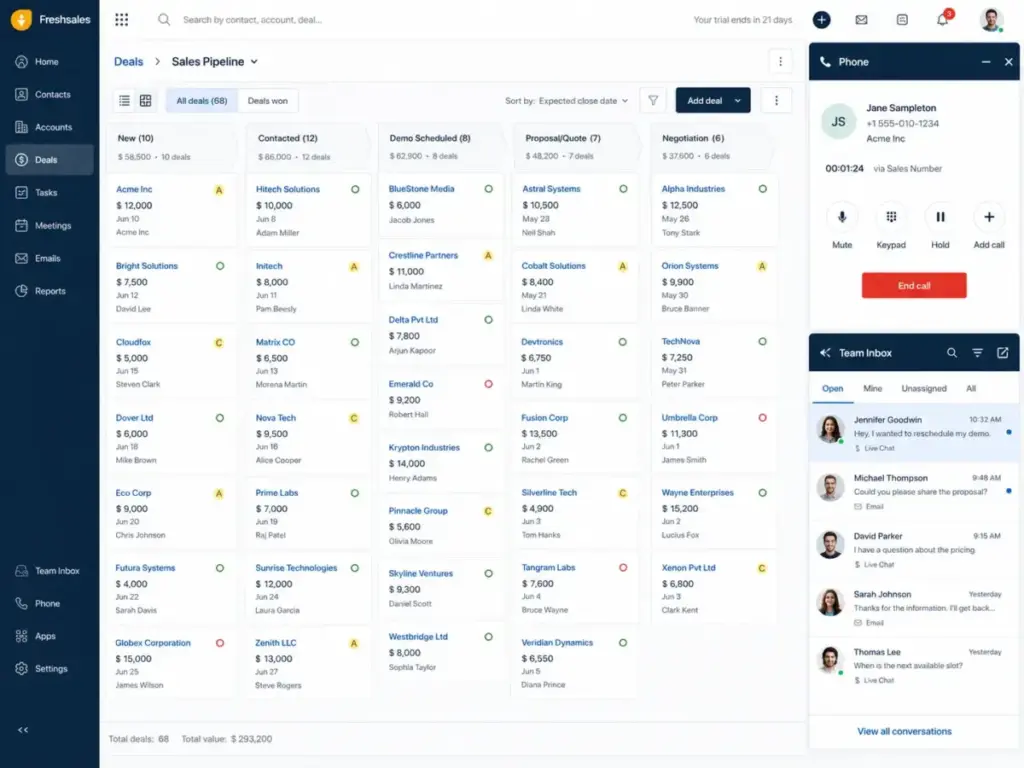Viewport: 1024px width, 768px height.
Task: Expand the Add deal dropdown arrow
Action: (x=738, y=101)
